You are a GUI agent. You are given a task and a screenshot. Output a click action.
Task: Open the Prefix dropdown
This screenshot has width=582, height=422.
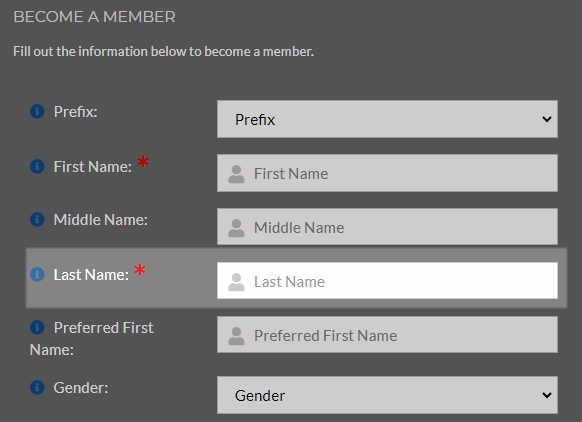[387, 119]
